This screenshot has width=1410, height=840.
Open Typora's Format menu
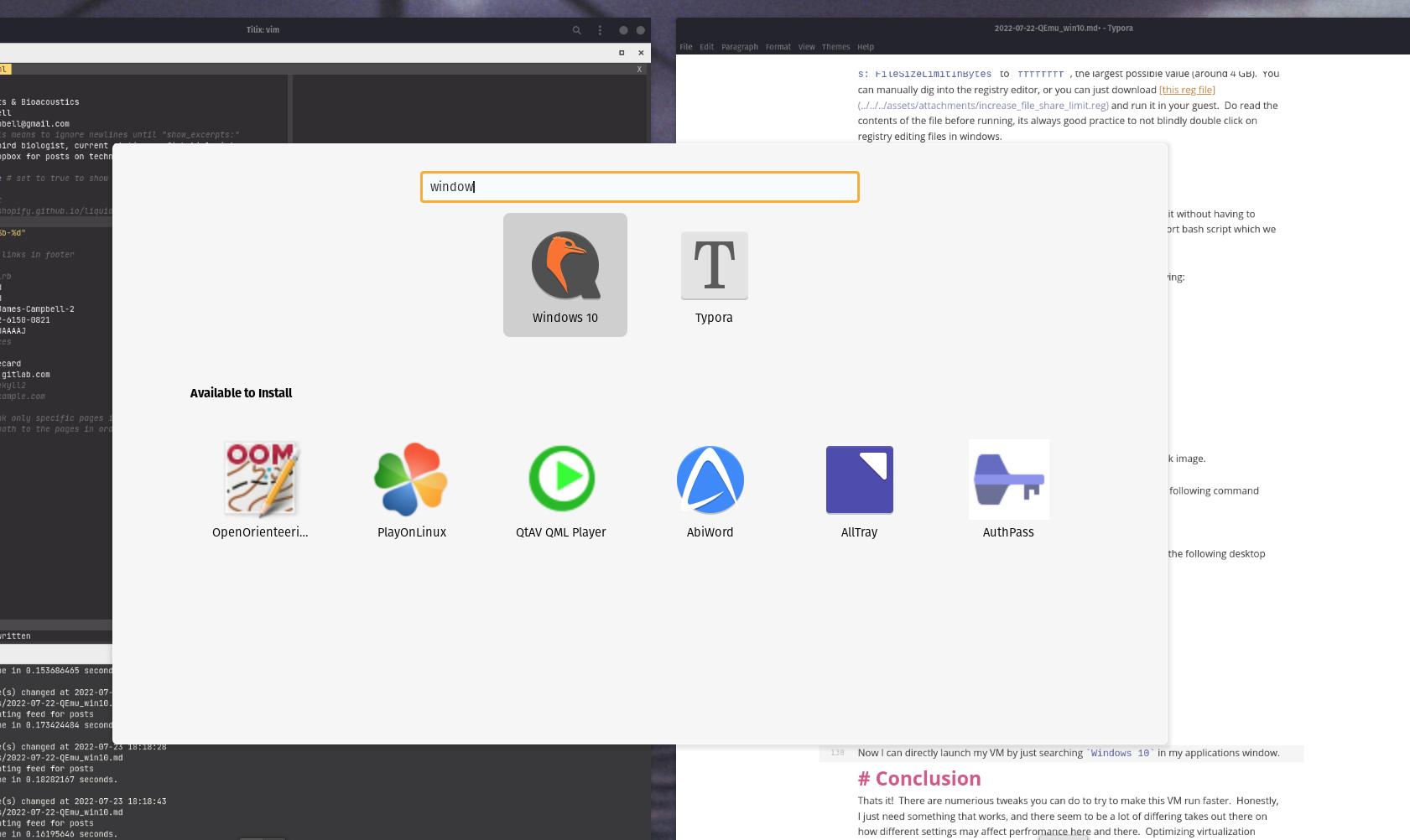778,47
